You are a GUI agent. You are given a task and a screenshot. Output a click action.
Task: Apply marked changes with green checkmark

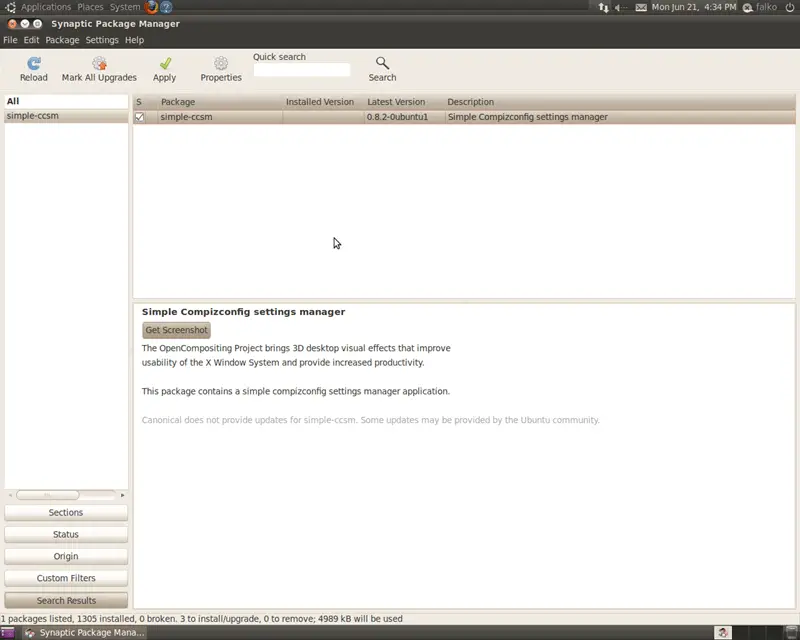tap(165, 63)
